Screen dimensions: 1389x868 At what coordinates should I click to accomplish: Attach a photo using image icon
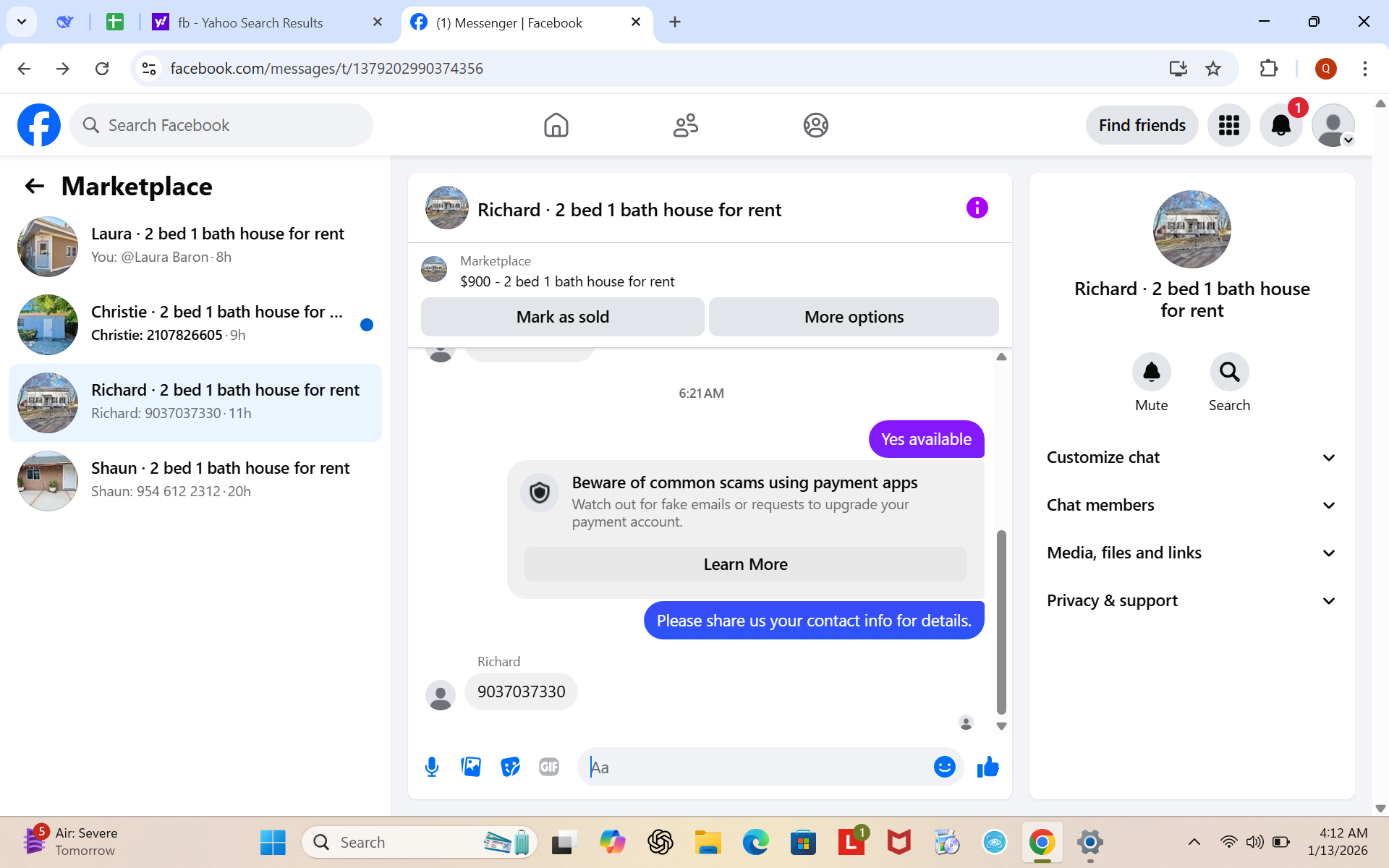coord(471,767)
